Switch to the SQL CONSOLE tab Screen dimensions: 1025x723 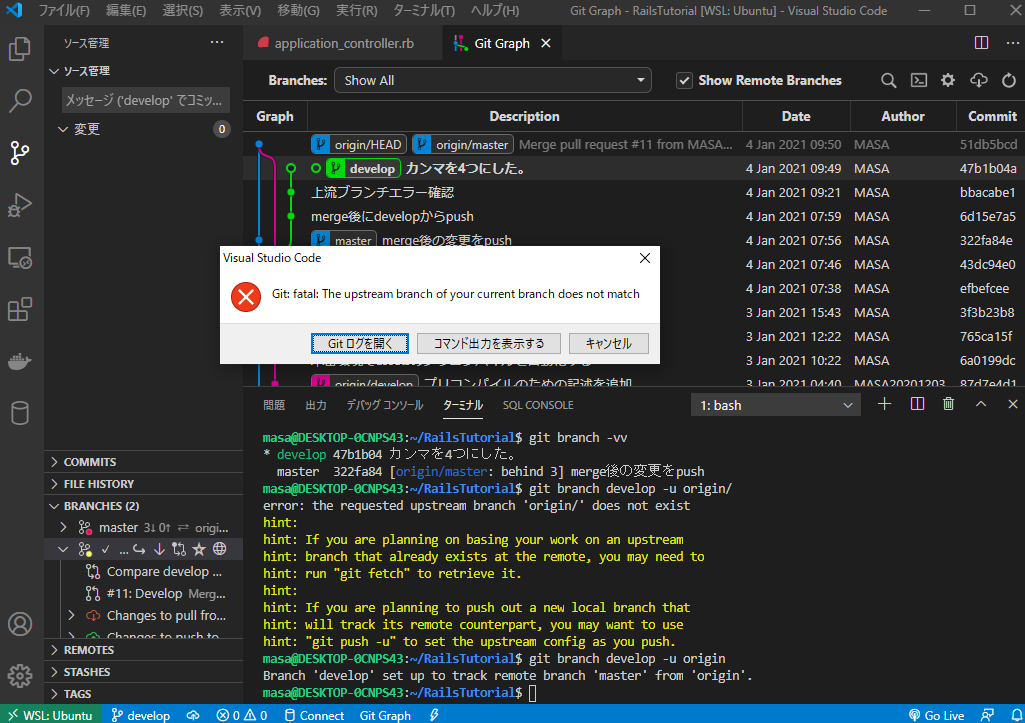(x=538, y=405)
